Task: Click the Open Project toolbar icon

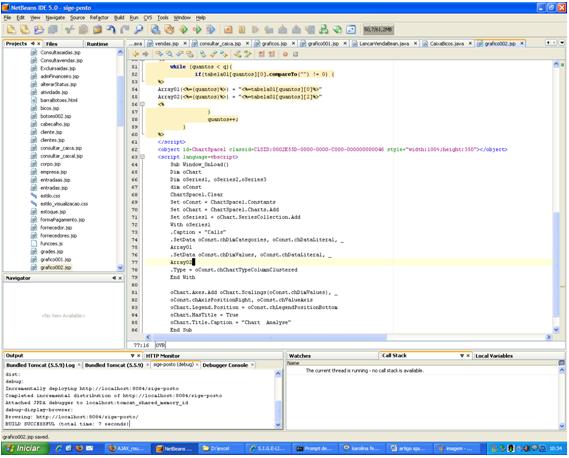Action: [x=38, y=30]
